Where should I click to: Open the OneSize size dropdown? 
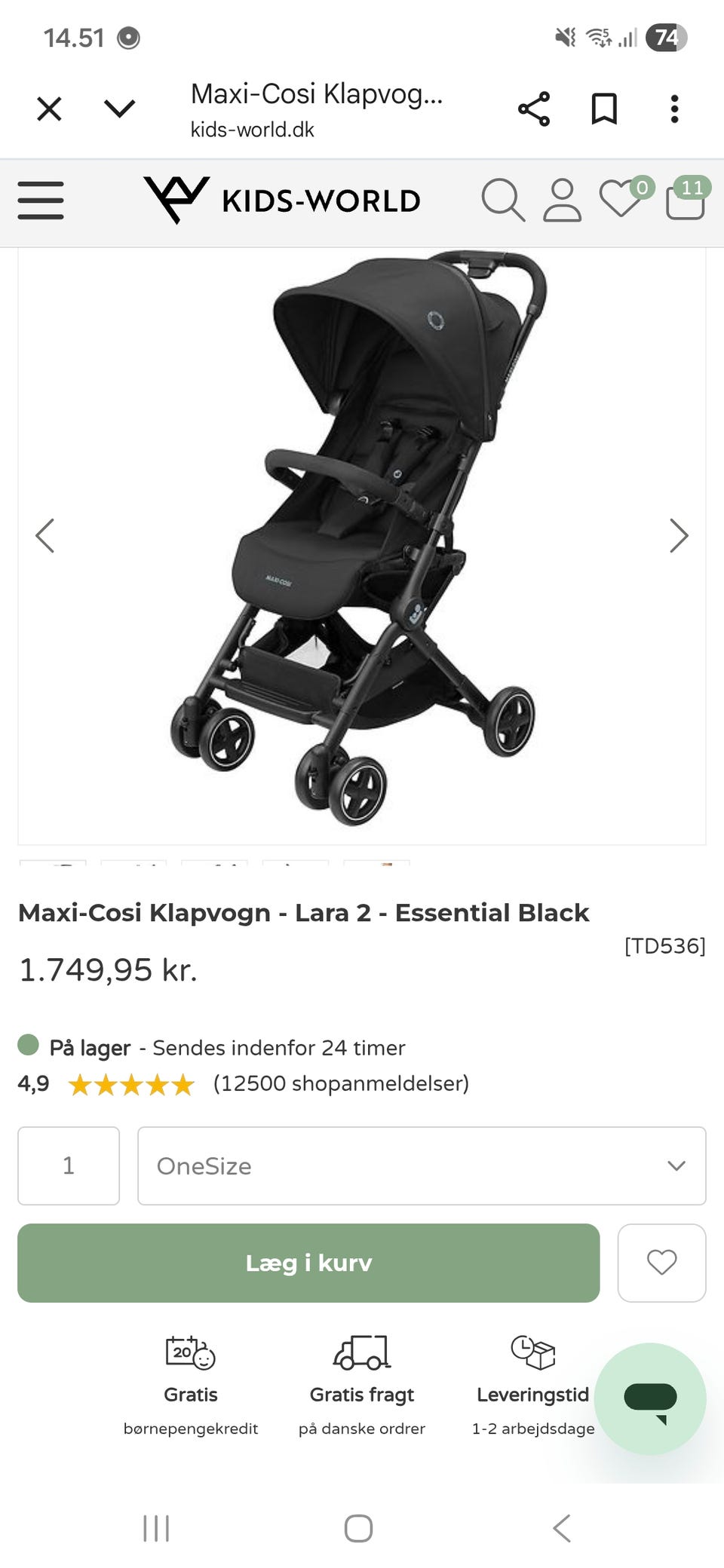point(422,1165)
